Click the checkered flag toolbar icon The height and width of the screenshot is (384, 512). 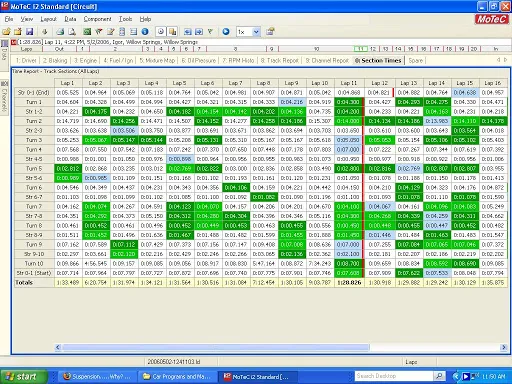(99, 32)
